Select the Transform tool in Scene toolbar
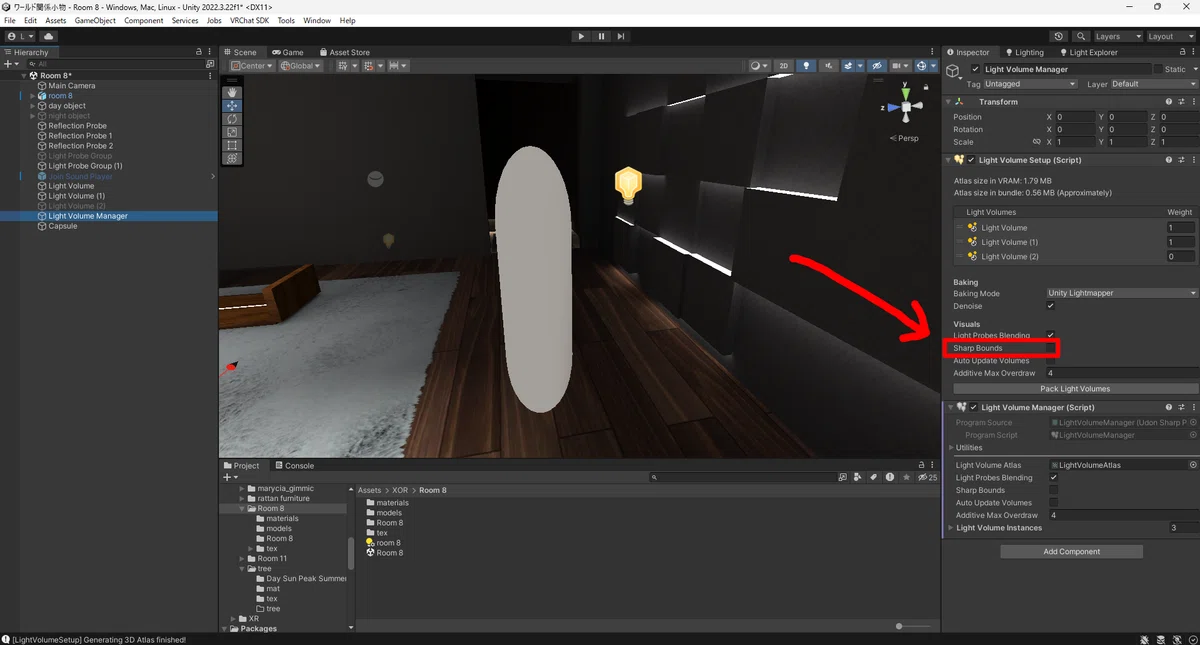This screenshot has height=645, width=1200. tap(232, 158)
